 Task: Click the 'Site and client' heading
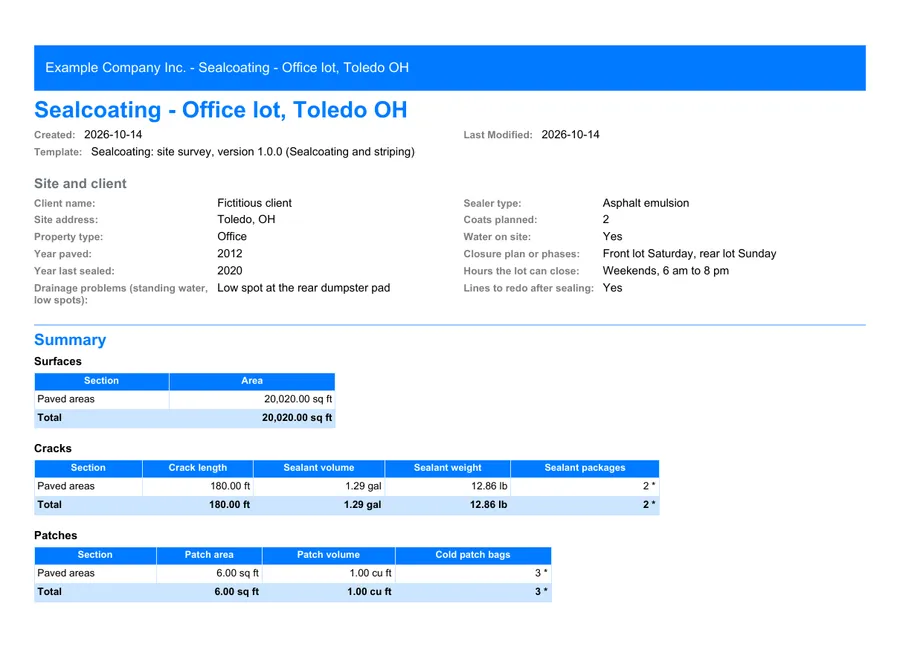pos(80,184)
